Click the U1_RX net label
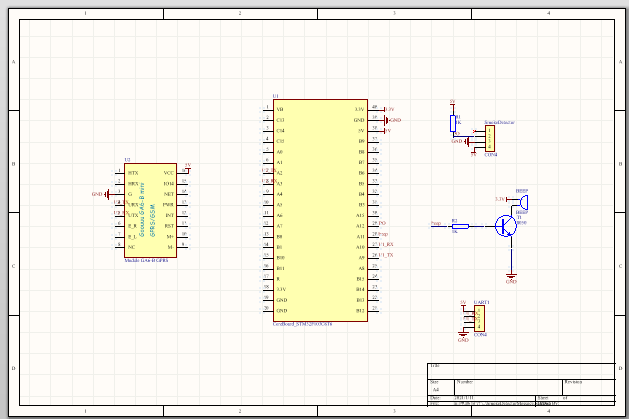This screenshot has height=419, width=629. coord(386,244)
